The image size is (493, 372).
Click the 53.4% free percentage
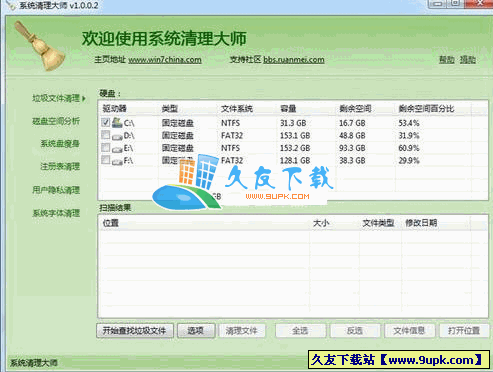[x=409, y=123]
